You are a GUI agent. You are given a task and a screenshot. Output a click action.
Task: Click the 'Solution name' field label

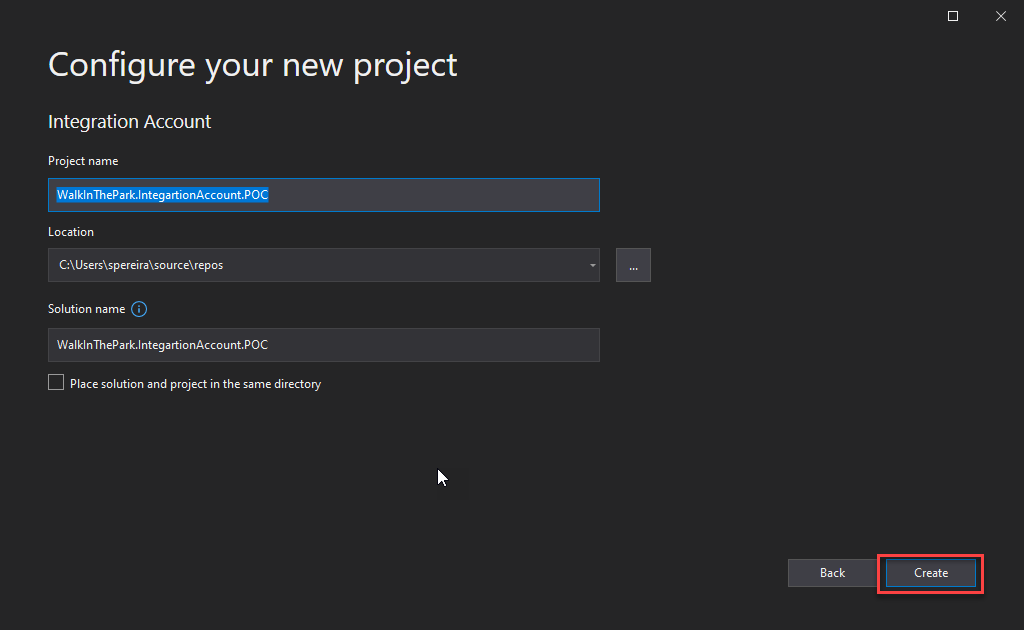click(x=86, y=310)
